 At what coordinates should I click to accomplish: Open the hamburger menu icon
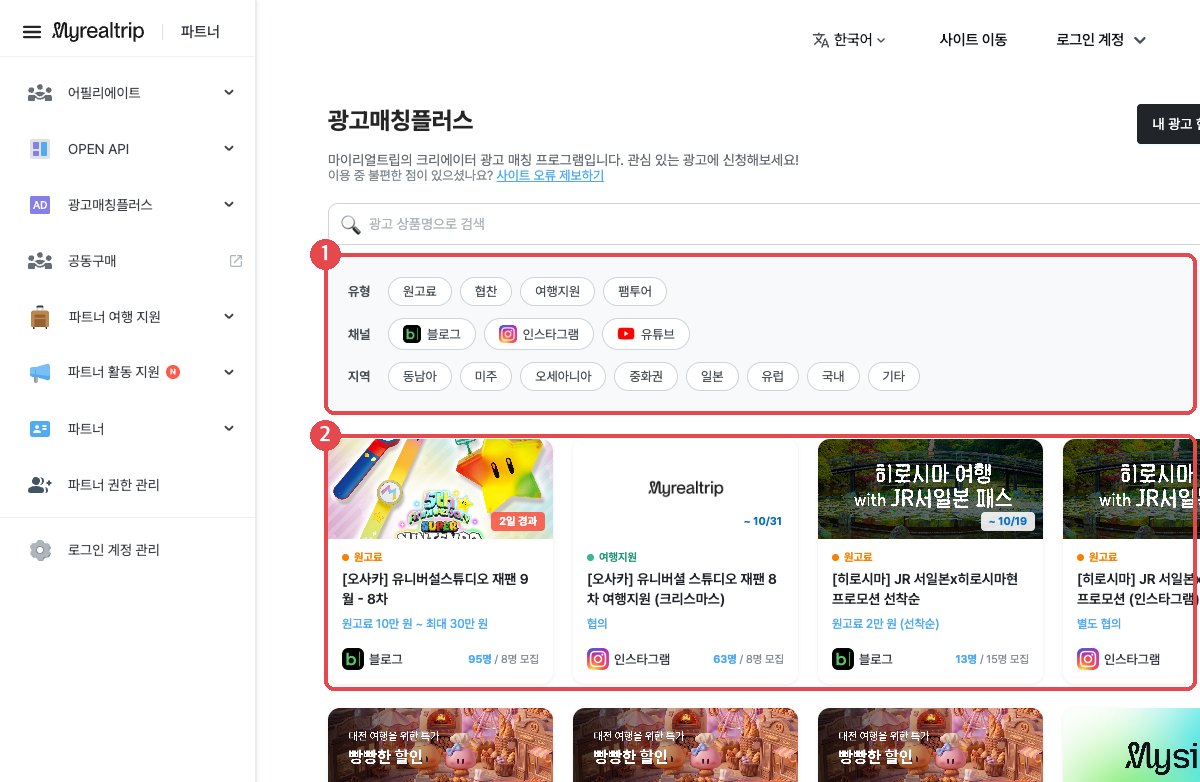(32, 32)
